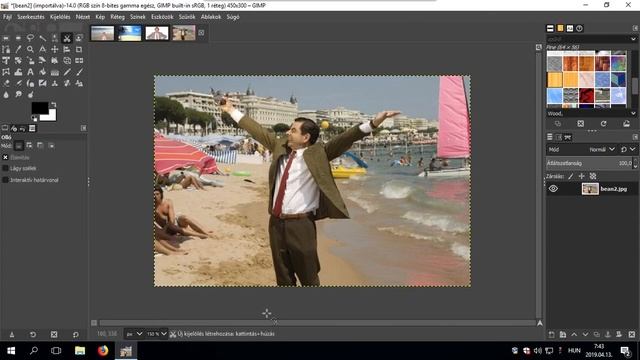The width and height of the screenshot is (640, 360).
Task: Select the Rectangle Select tool
Action: coord(6,38)
